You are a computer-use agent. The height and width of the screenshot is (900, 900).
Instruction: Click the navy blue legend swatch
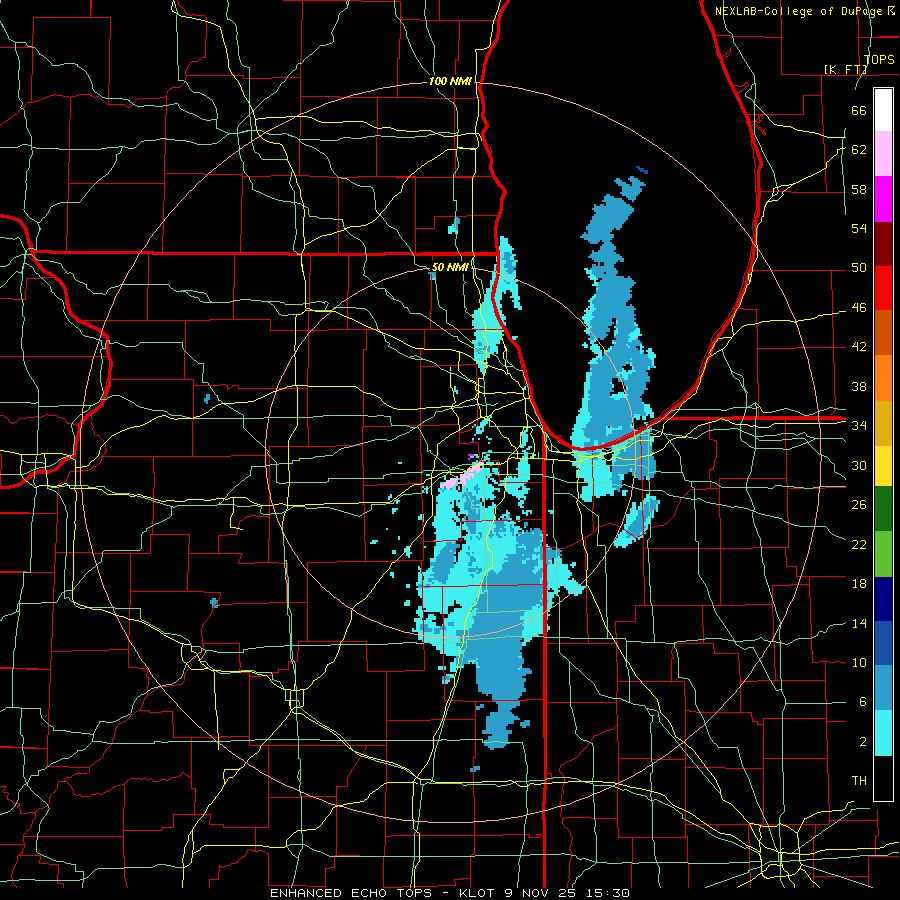pos(883,599)
